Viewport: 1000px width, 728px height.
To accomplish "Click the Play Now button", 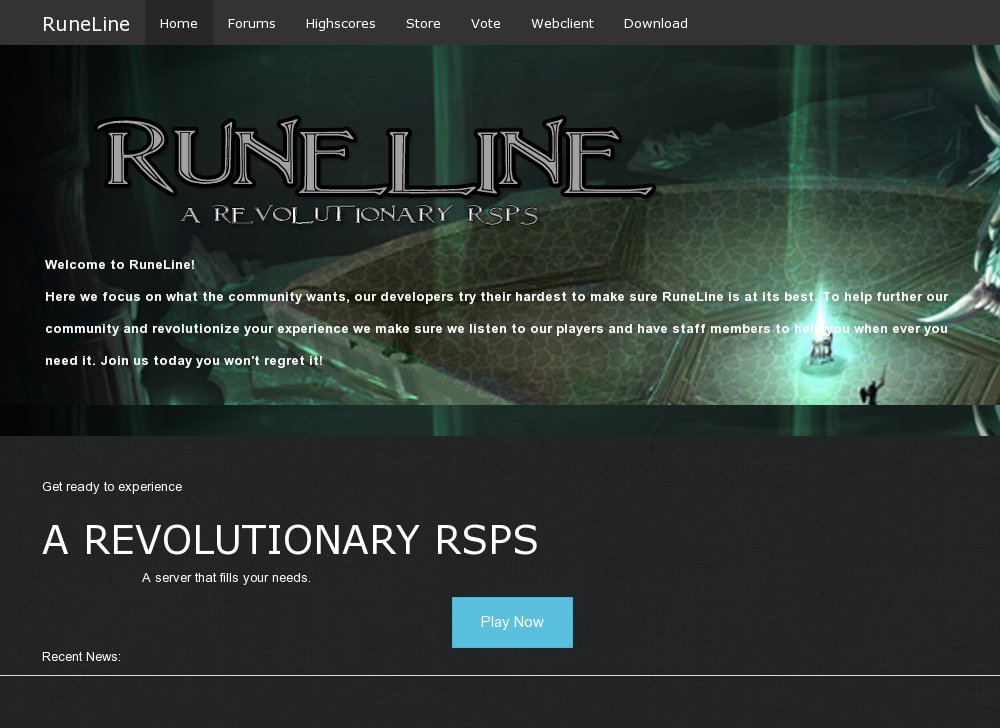I will 512,622.
